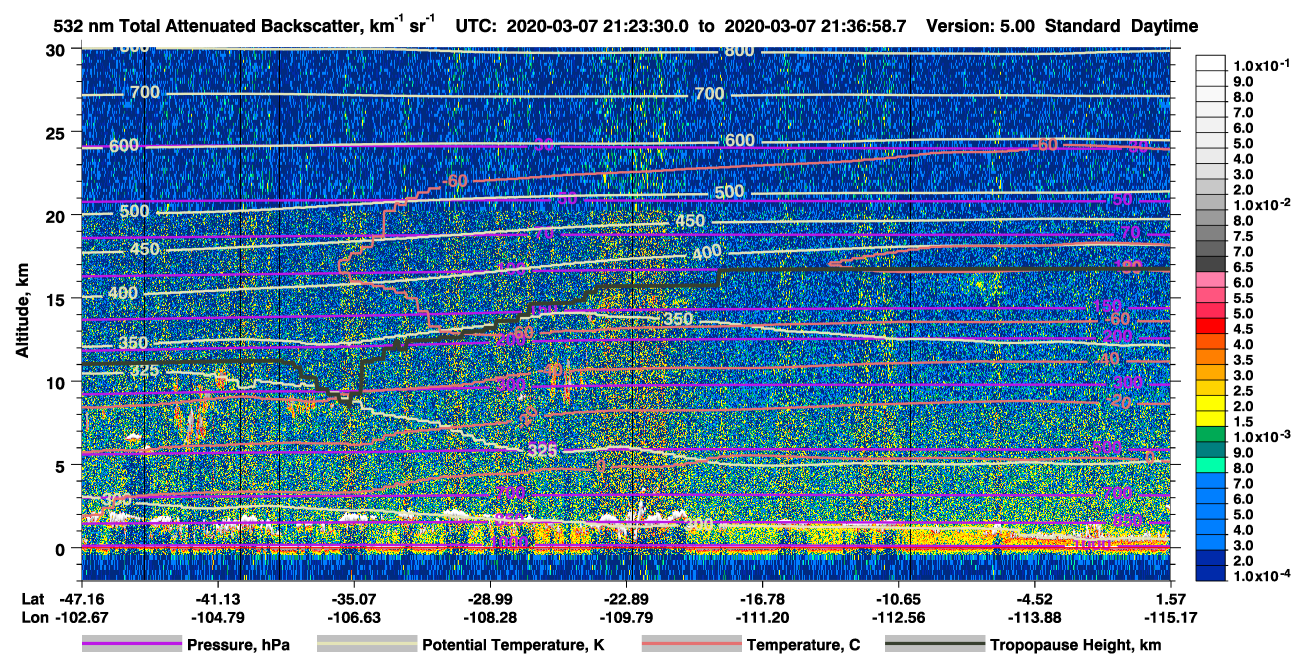This screenshot has height=667, width=1300.
Task: Click colorbar label '1.0x10-4' at the bottom
Action: (x=1260, y=575)
